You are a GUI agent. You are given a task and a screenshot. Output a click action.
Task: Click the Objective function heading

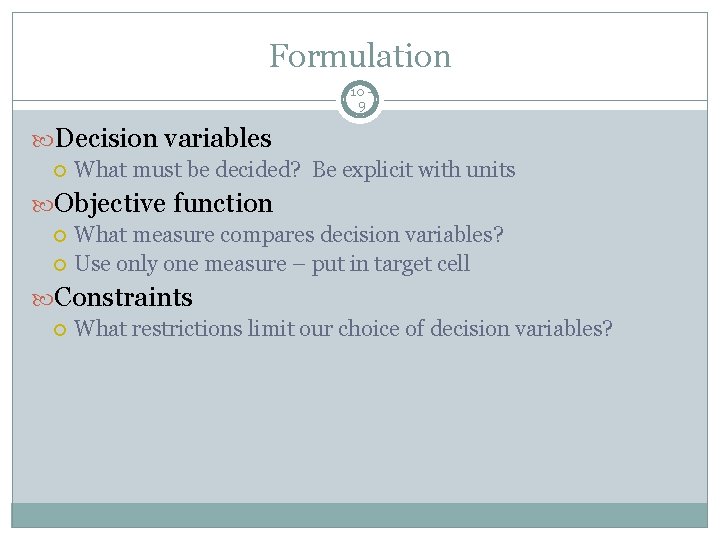click(x=164, y=203)
